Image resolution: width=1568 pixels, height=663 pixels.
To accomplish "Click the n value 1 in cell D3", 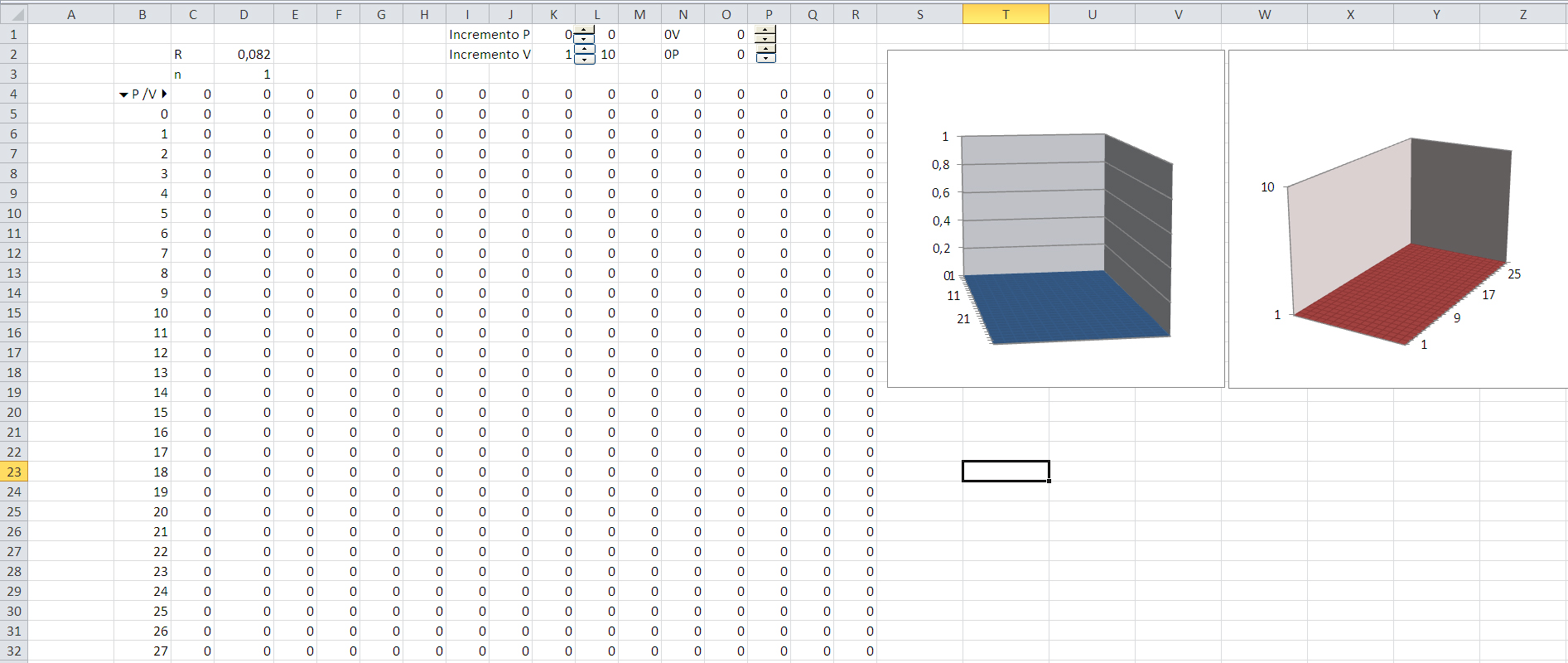I will pyautogui.click(x=244, y=74).
